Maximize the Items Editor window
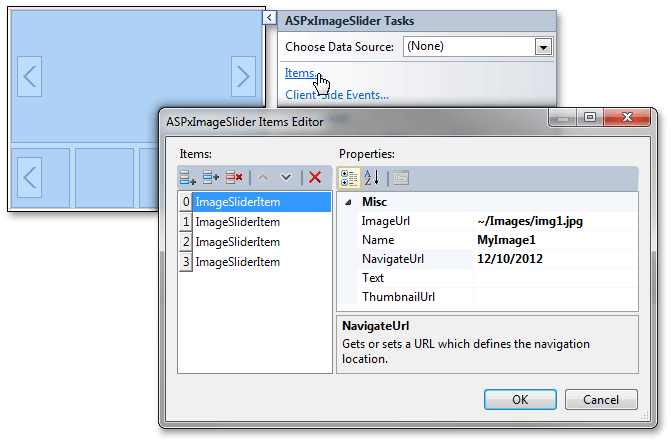The image size is (671, 443). [590, 117]
